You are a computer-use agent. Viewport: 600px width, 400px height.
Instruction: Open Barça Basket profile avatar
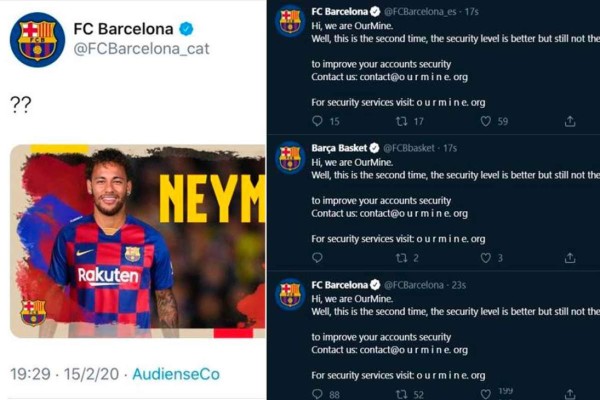(x=290, y=157)
